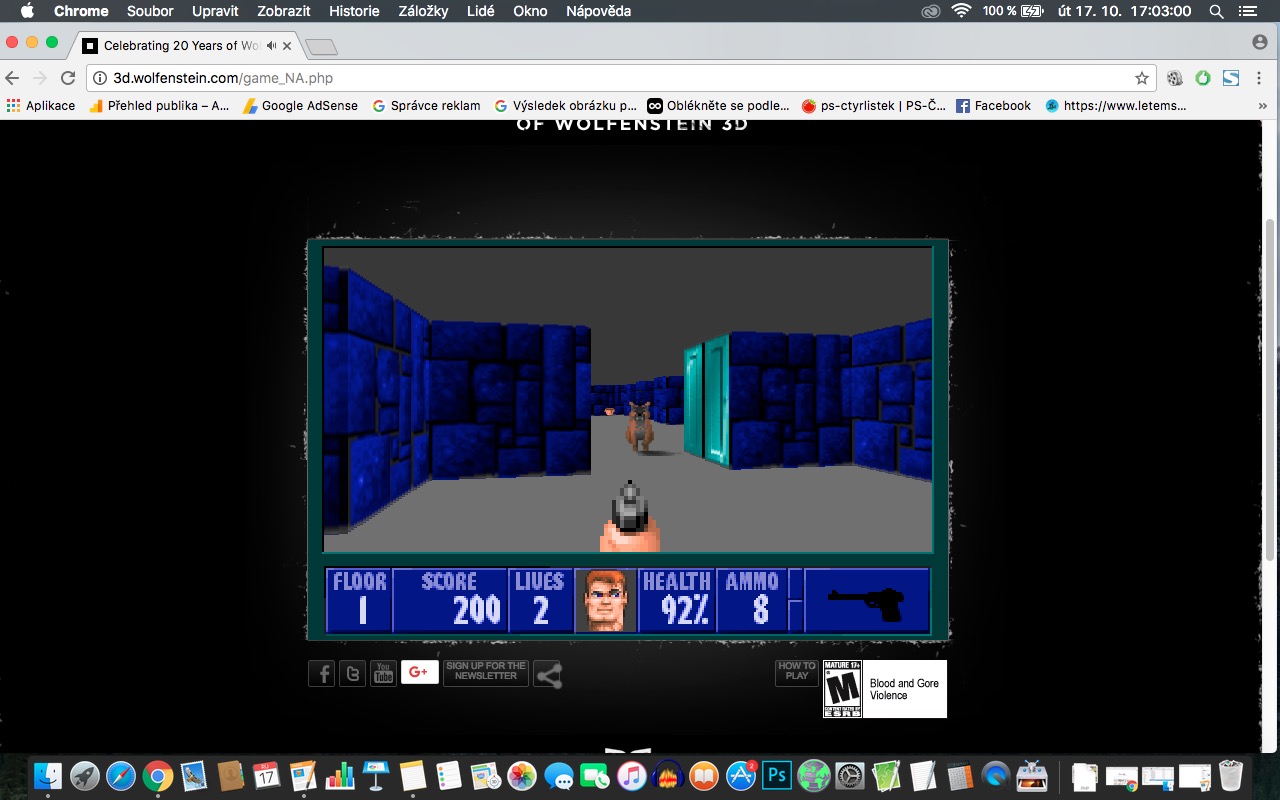
Task: Open the ps-ctyrlistek bookmark
Action: click(873, 105)
